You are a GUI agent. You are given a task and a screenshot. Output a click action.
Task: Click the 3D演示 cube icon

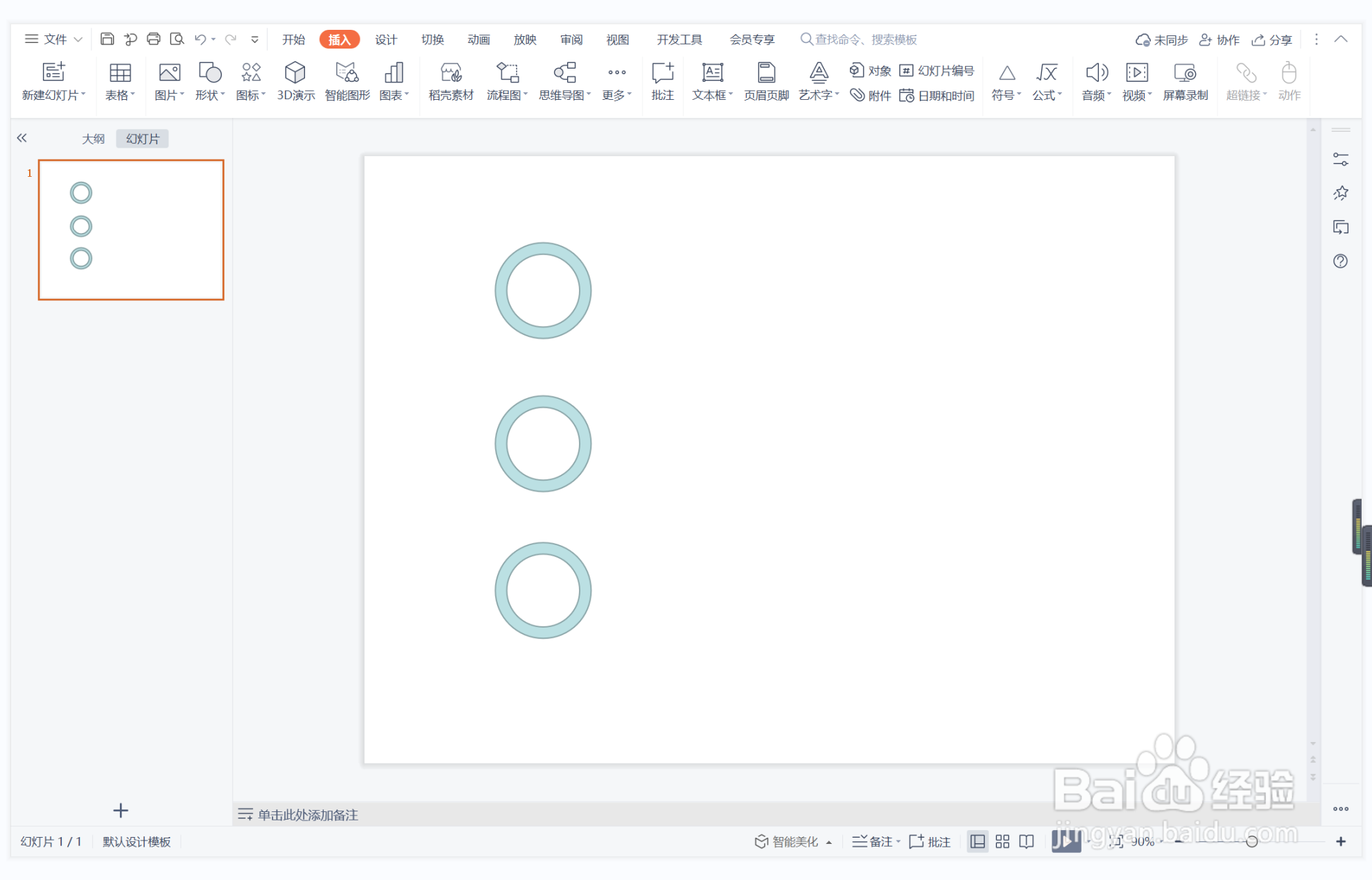pos(295,74)
